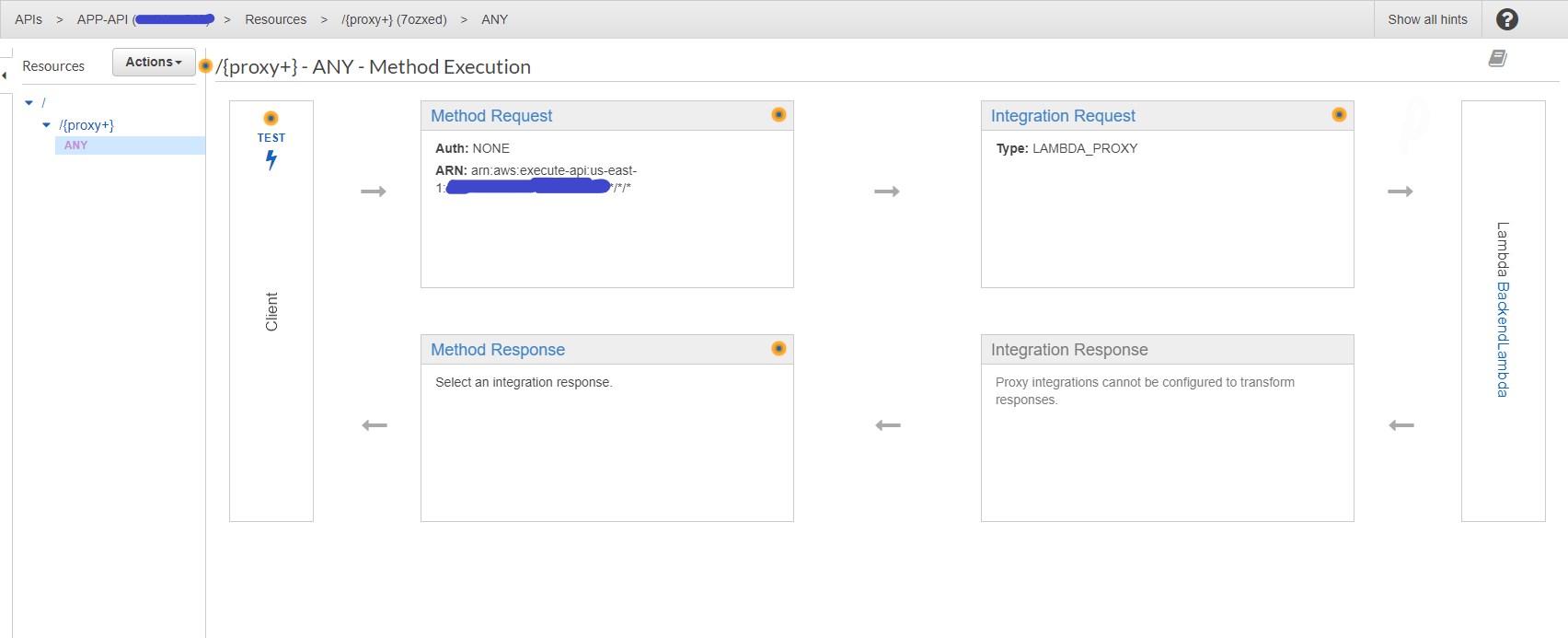Select the root / resource link
1568x638 pixels.
tap(43, 103)
